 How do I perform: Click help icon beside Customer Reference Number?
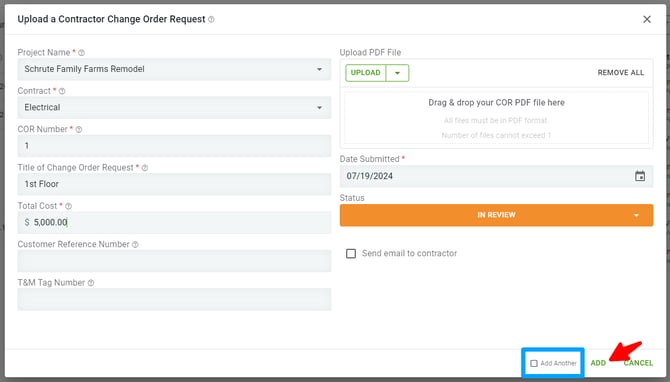click(135, 244)
